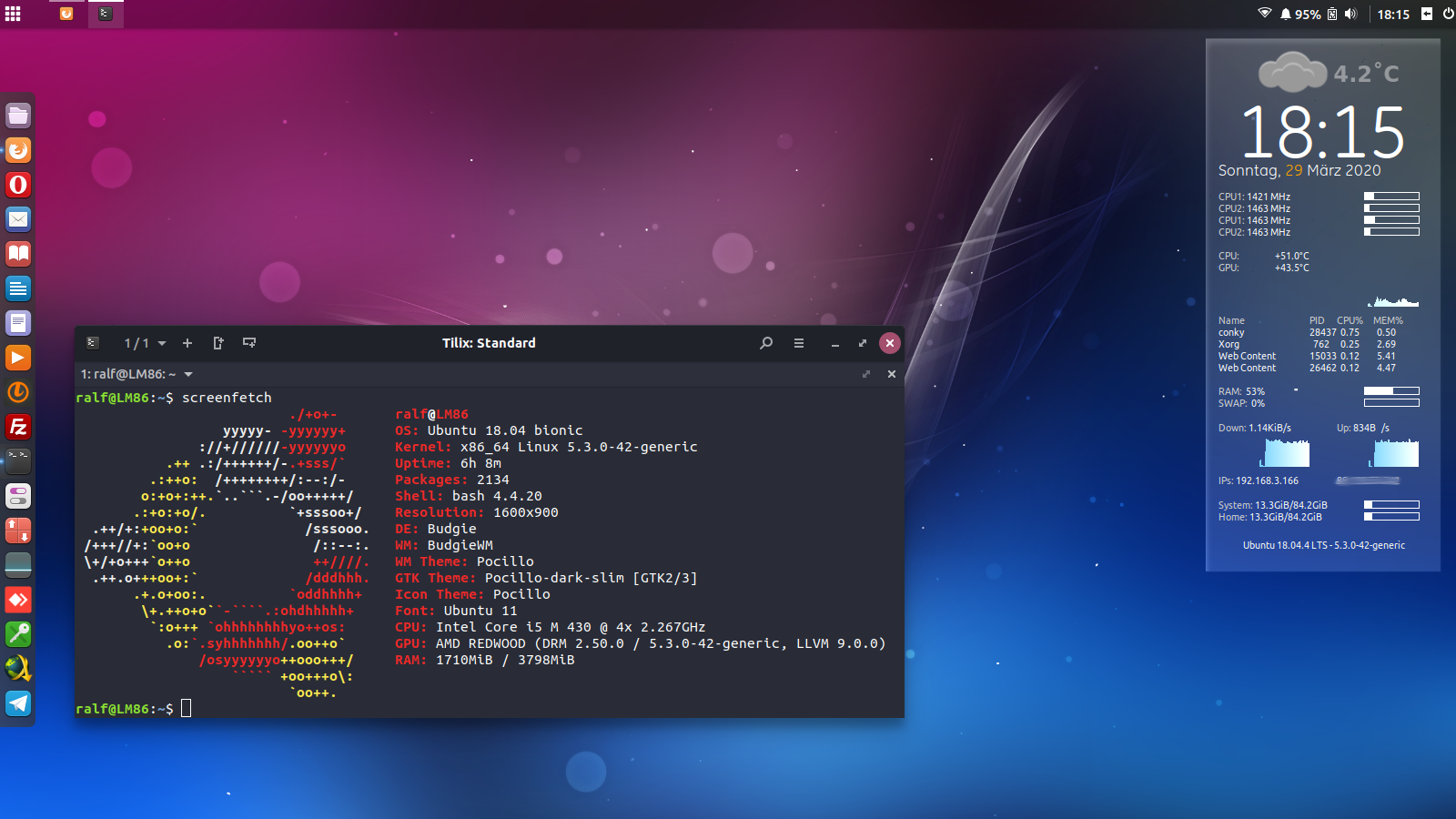Expand the terminal title ralf@LM86 dropdown
Viewport: 1456px width, 819px height.
click(136, 374)
